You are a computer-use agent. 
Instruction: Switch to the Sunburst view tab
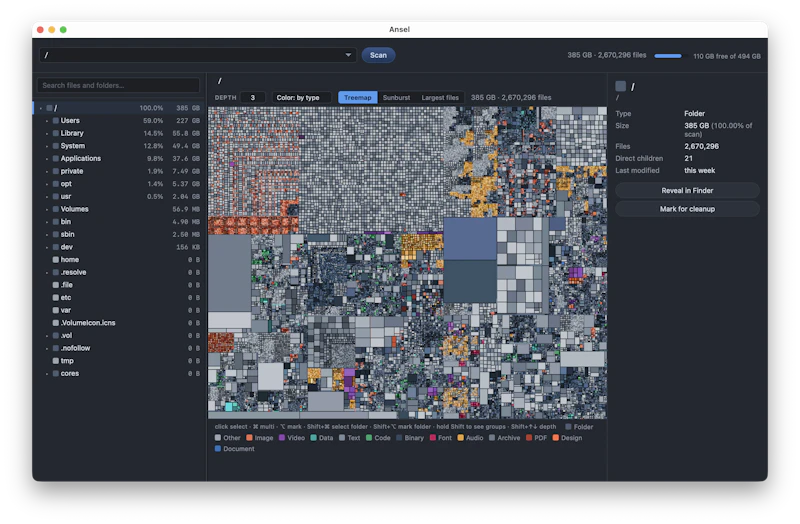point(396,97)
